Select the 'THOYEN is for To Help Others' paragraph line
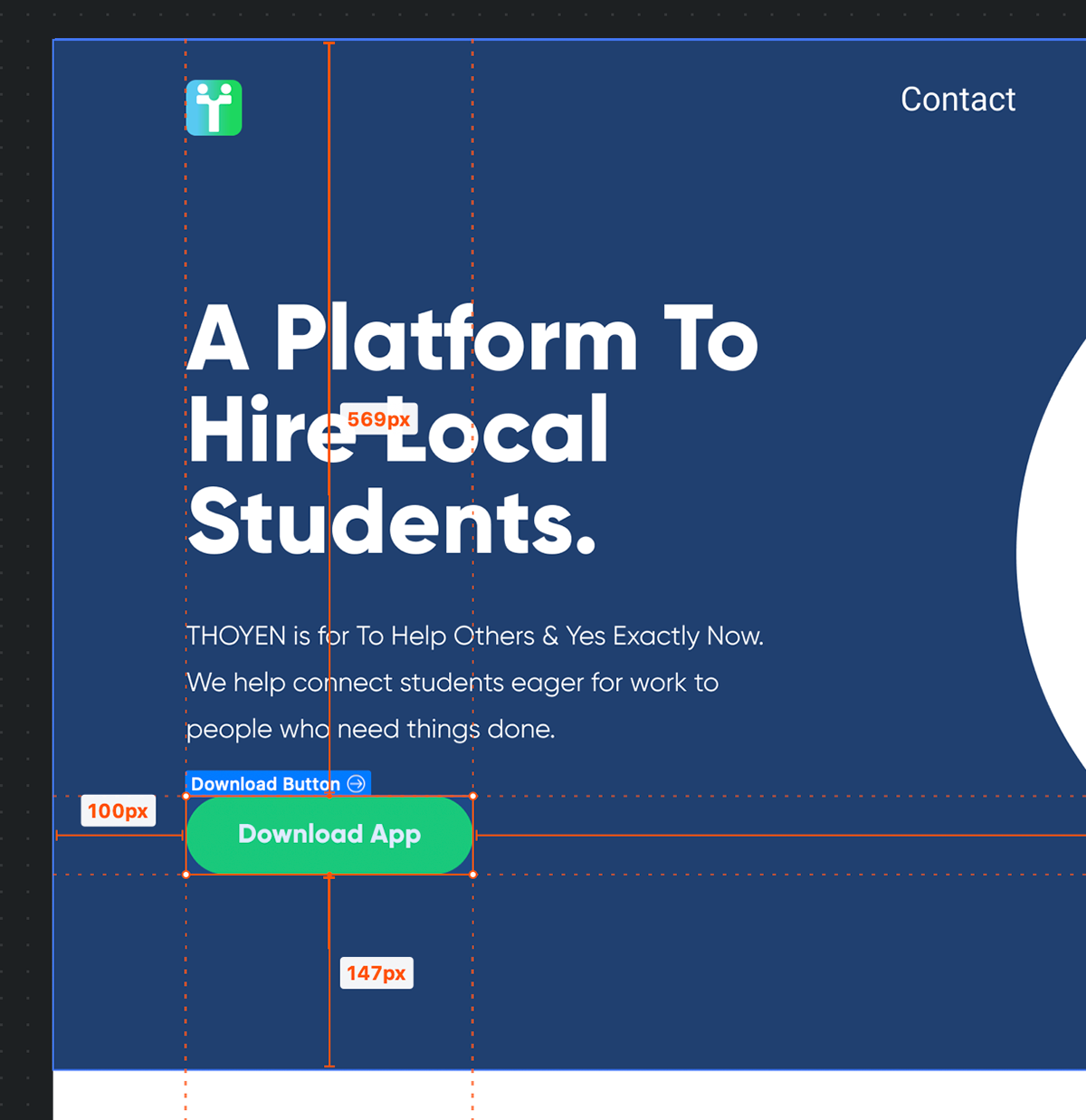This screenshot has width=1086, height=1120. click(x=475, y=636)
